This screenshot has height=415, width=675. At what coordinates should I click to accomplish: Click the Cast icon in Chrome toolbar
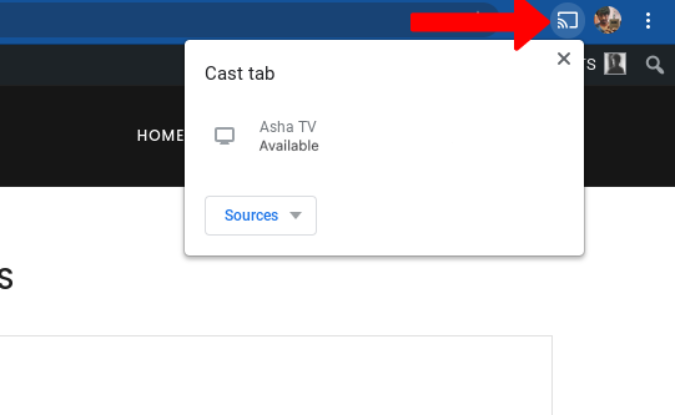(567, 20)
